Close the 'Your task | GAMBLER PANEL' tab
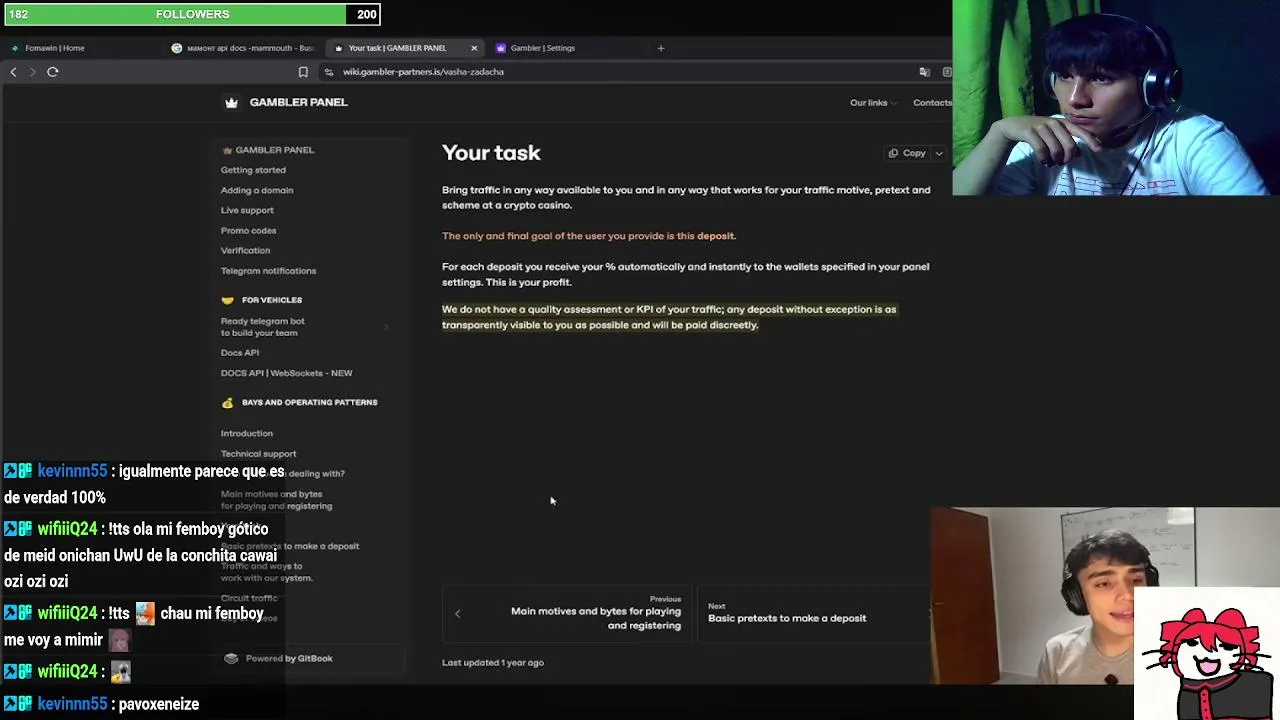This screenshot has width=1280, height=720. [x=474, y=48]
